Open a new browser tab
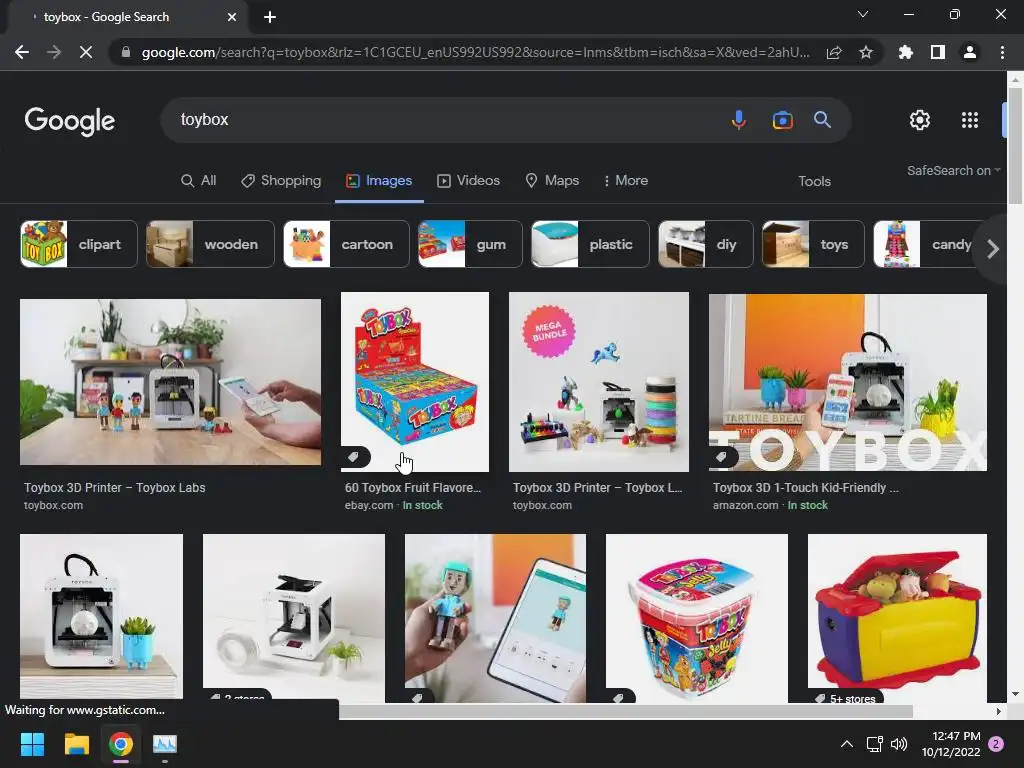Screen dimensions: 1024x768 pos(270,17)
